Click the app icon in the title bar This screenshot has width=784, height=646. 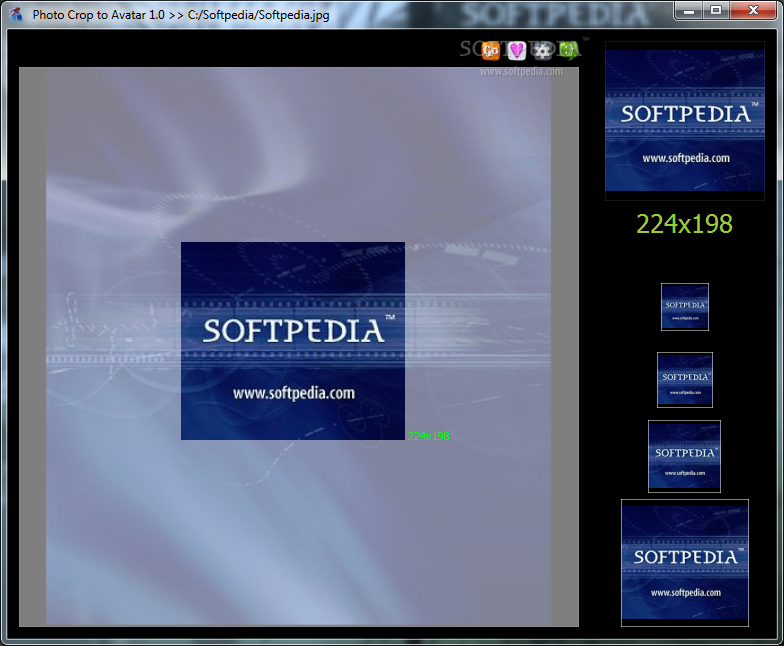point(16,14)
